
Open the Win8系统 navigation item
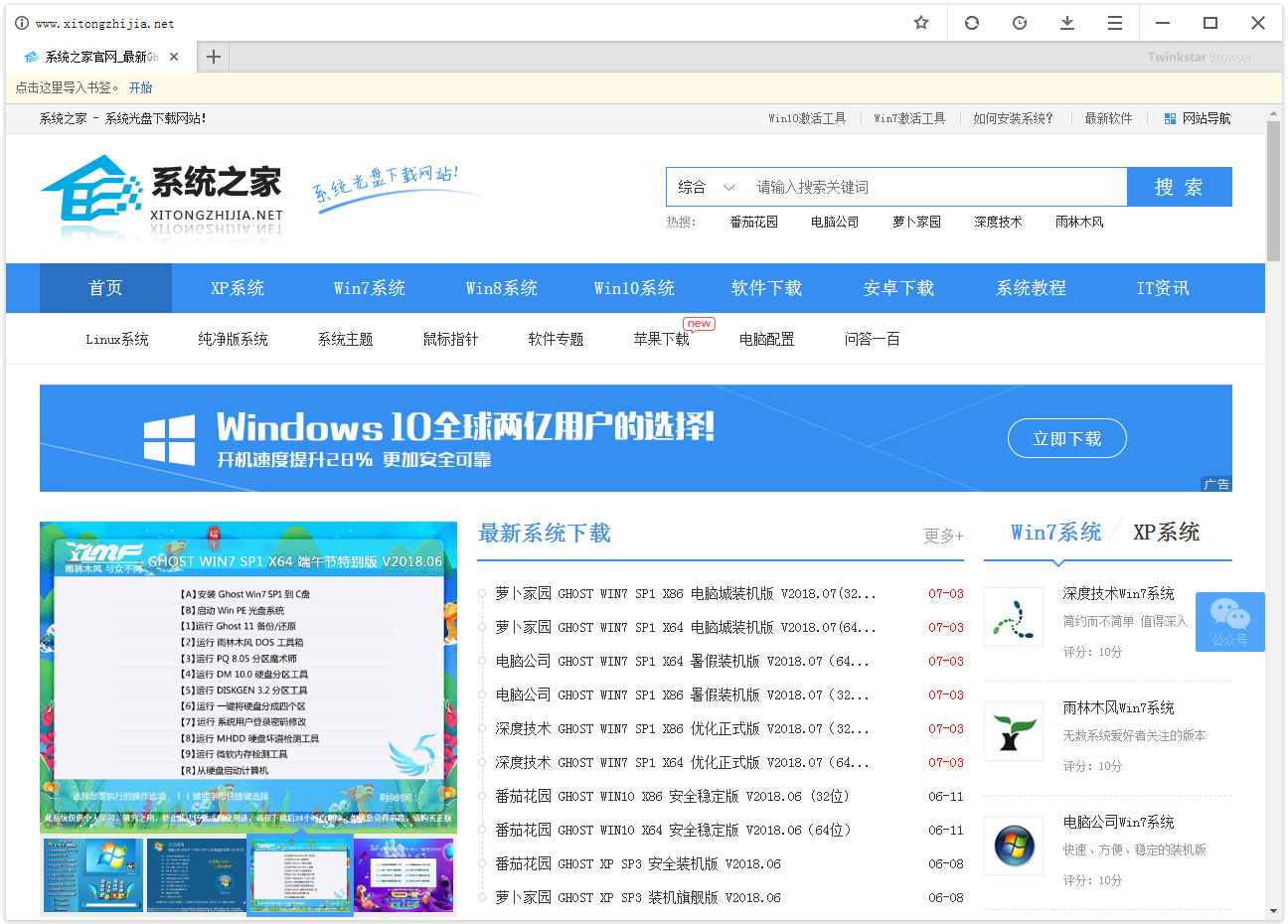(502, 288)
